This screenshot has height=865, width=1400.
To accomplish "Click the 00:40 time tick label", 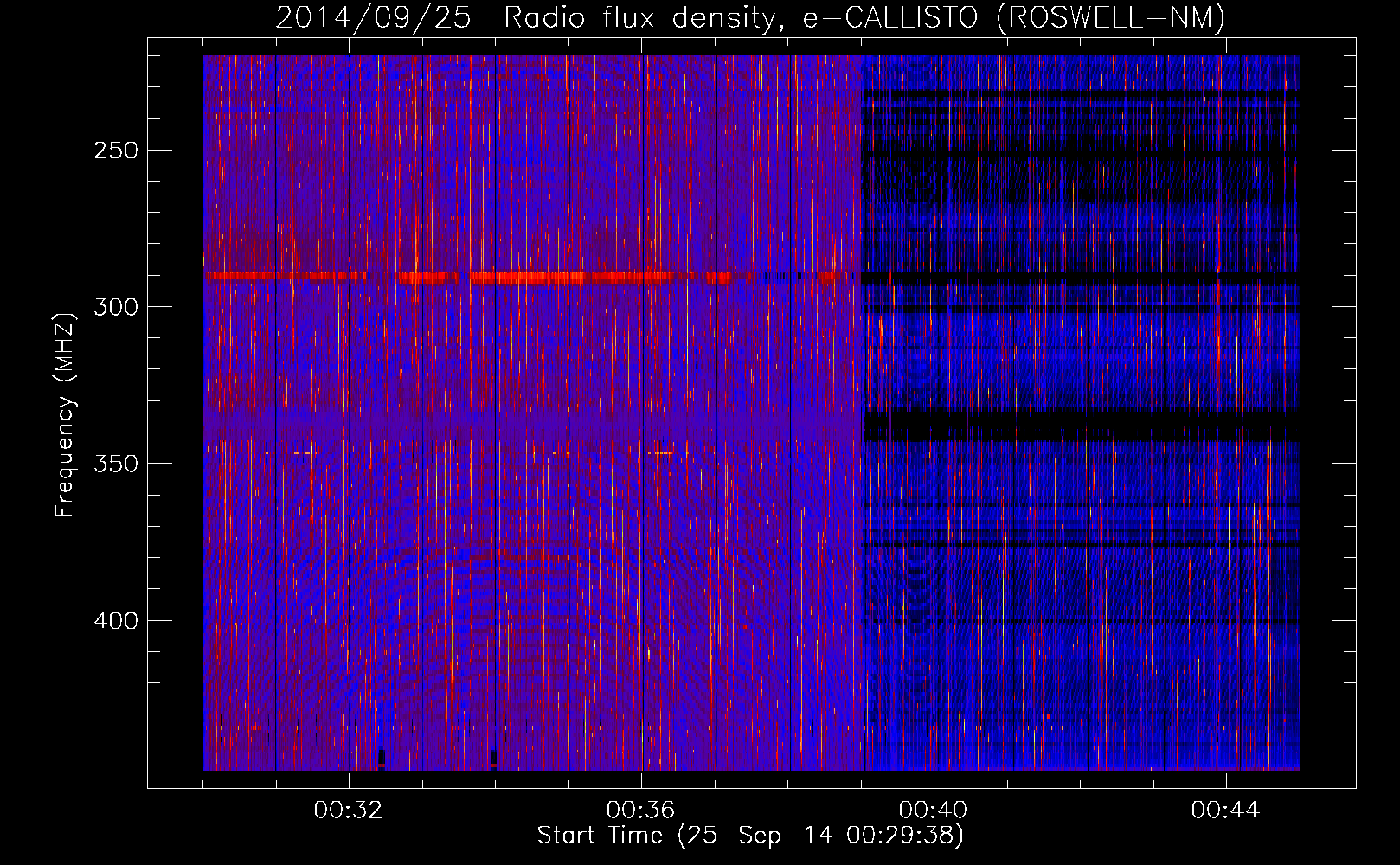I will tap(933, 811).
